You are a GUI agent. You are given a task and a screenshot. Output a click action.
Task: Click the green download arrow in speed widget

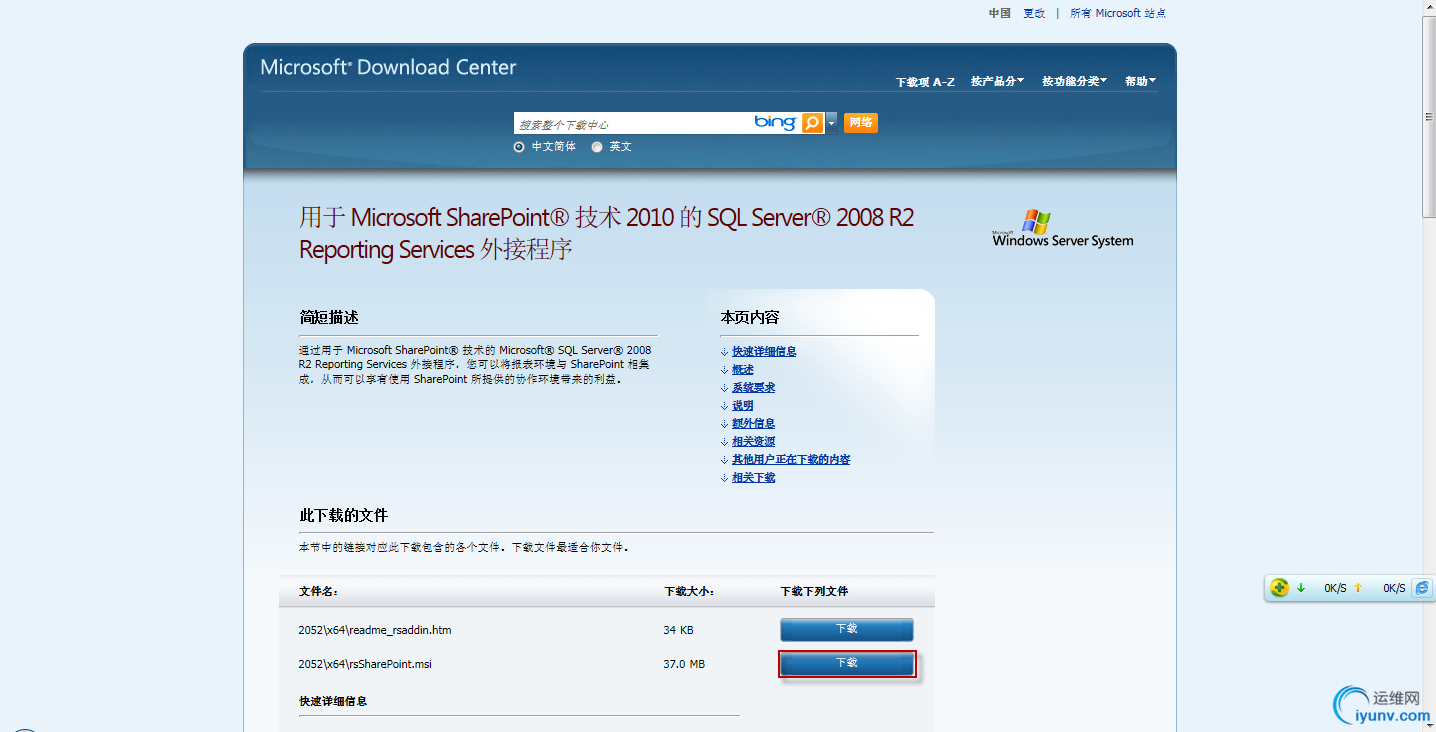[1301, 588]
